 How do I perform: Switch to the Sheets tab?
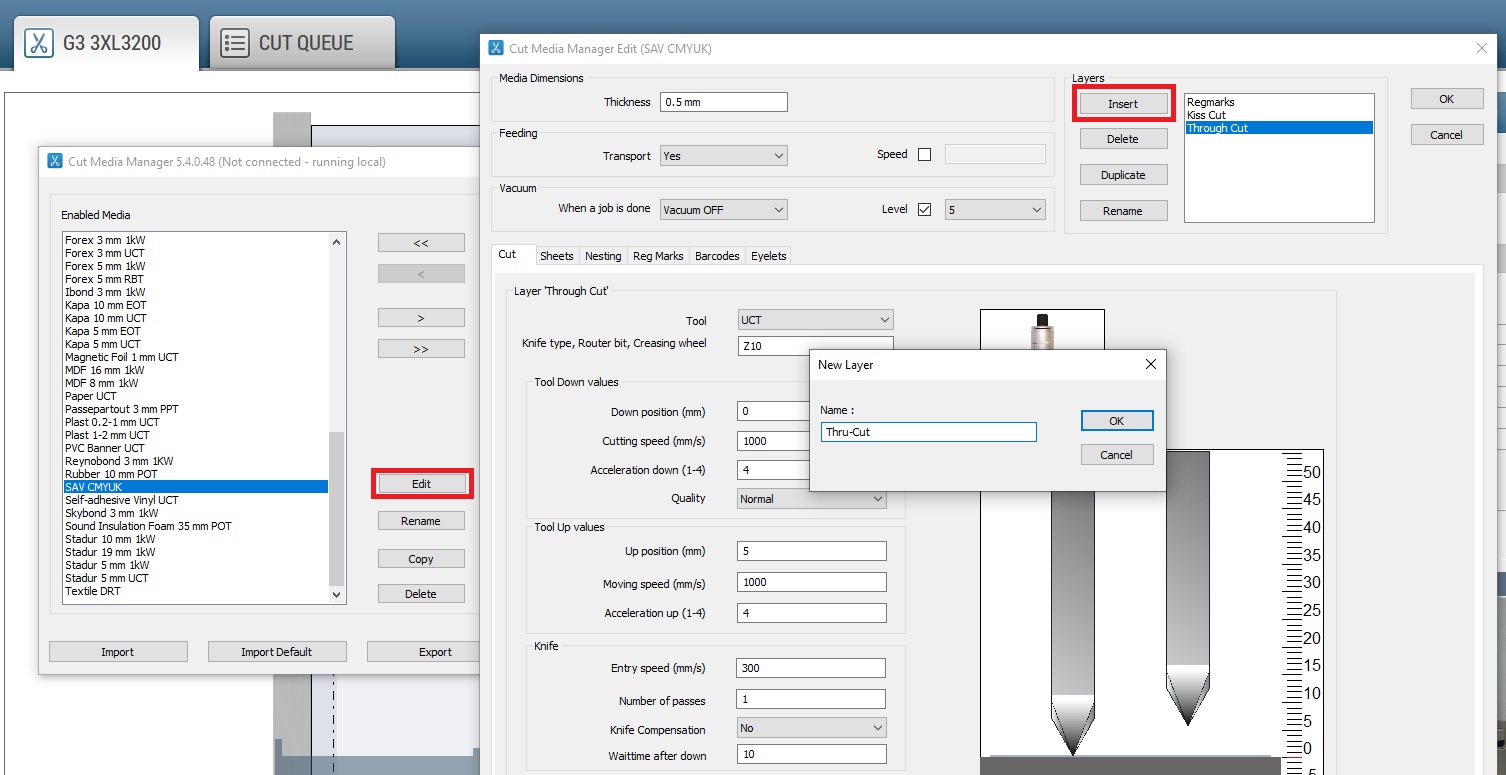point(556,256)
